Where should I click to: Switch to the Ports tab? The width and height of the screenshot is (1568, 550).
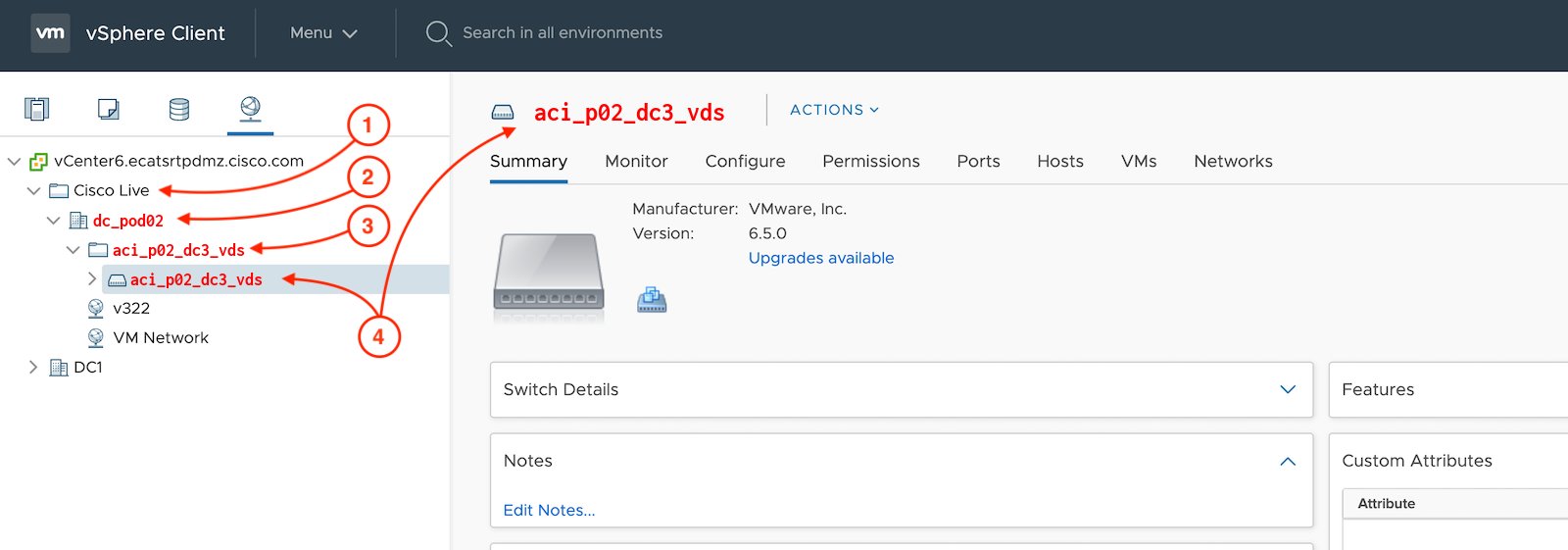click(978, 161)
